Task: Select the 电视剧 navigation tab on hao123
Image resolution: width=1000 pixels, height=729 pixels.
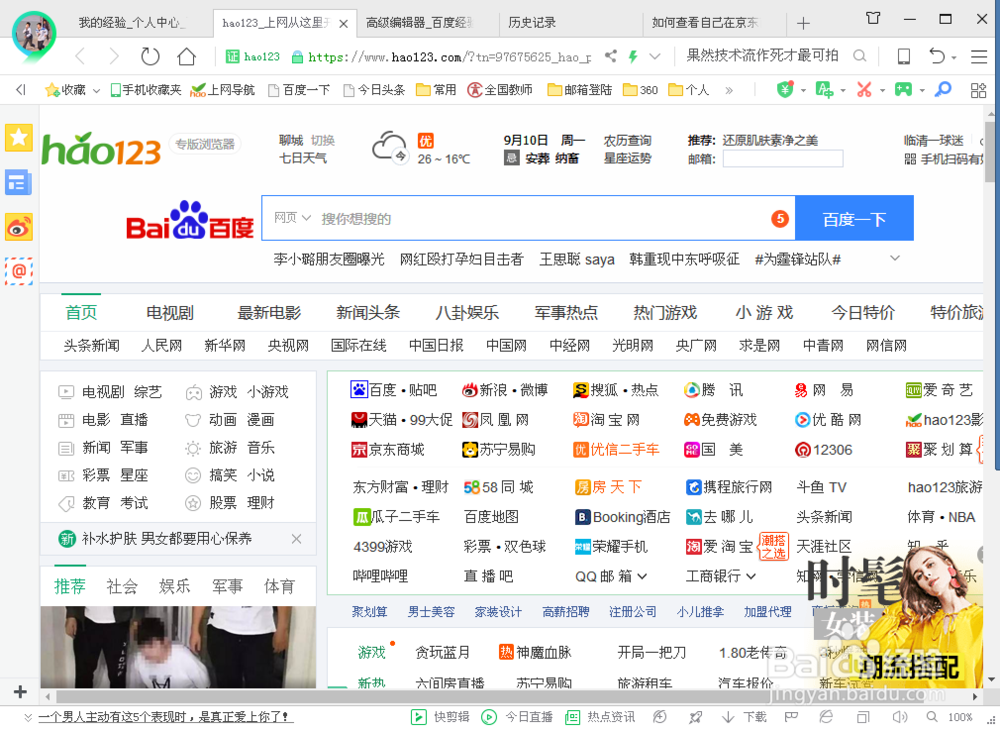Action: click(168, 311)
